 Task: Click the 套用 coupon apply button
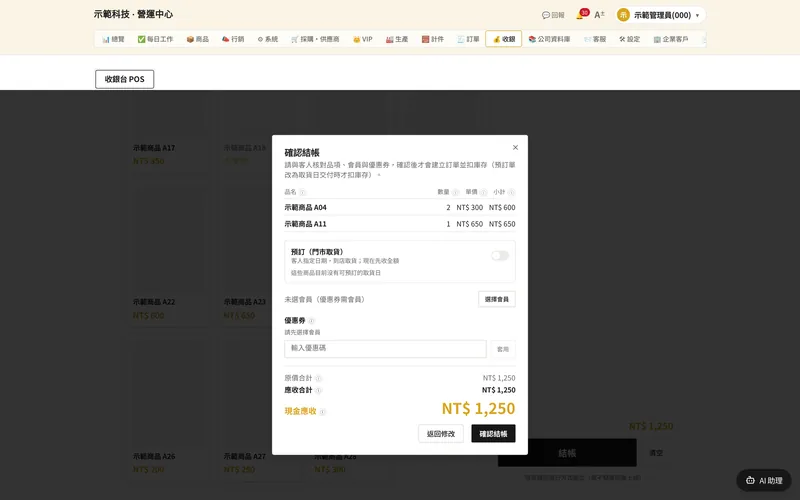[x=503, y=349]
